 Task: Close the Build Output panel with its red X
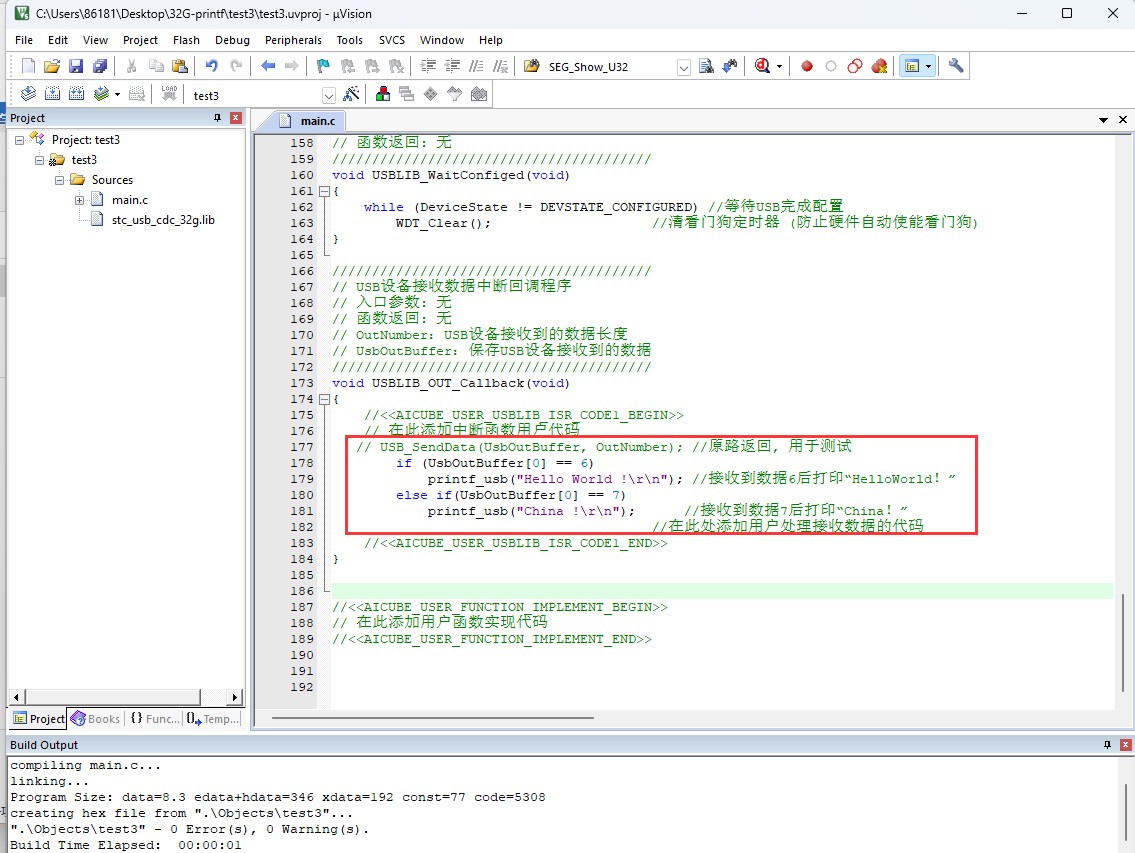click(x=1126, y=745)
